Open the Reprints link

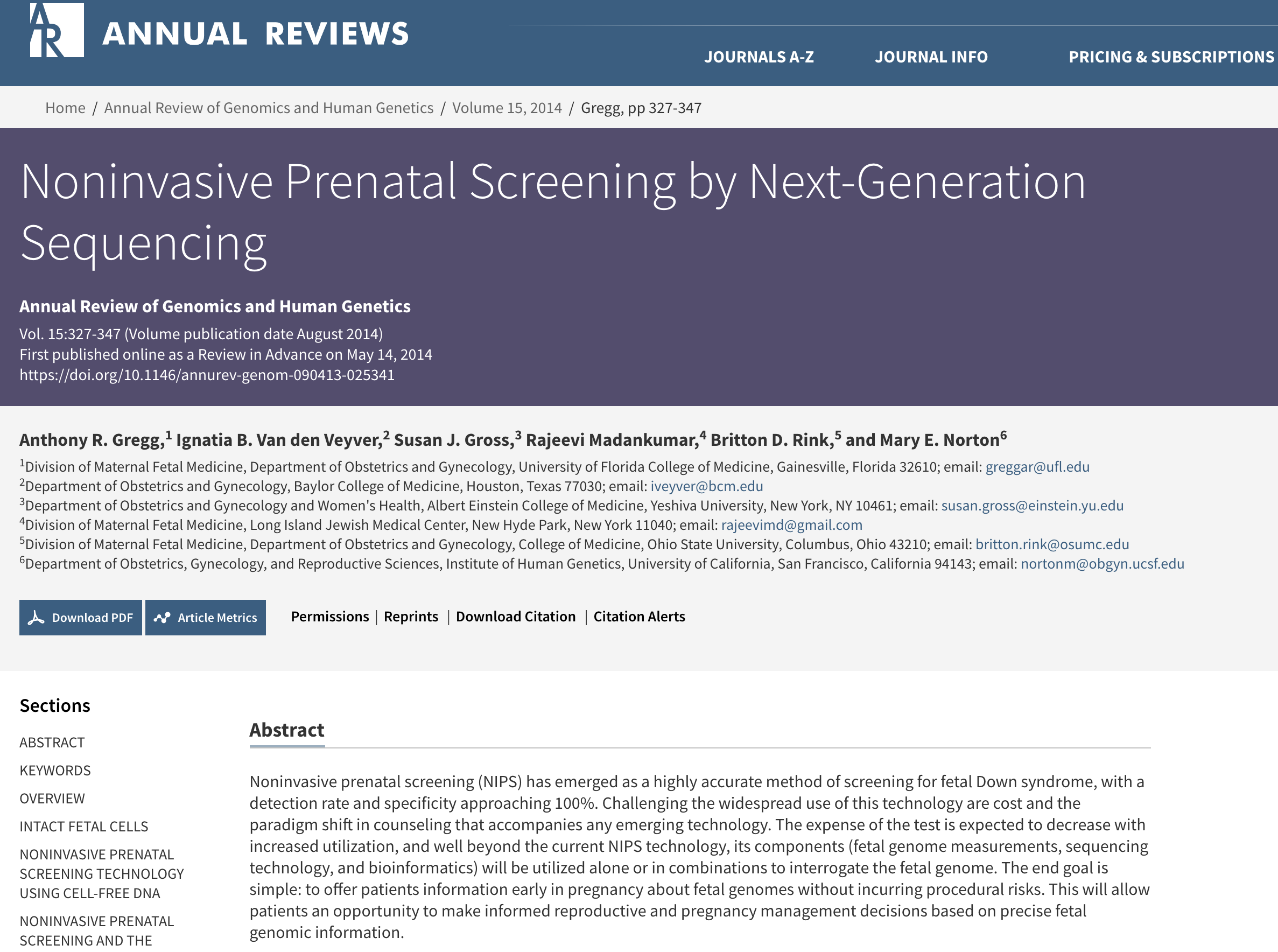(x=411, y=617)
